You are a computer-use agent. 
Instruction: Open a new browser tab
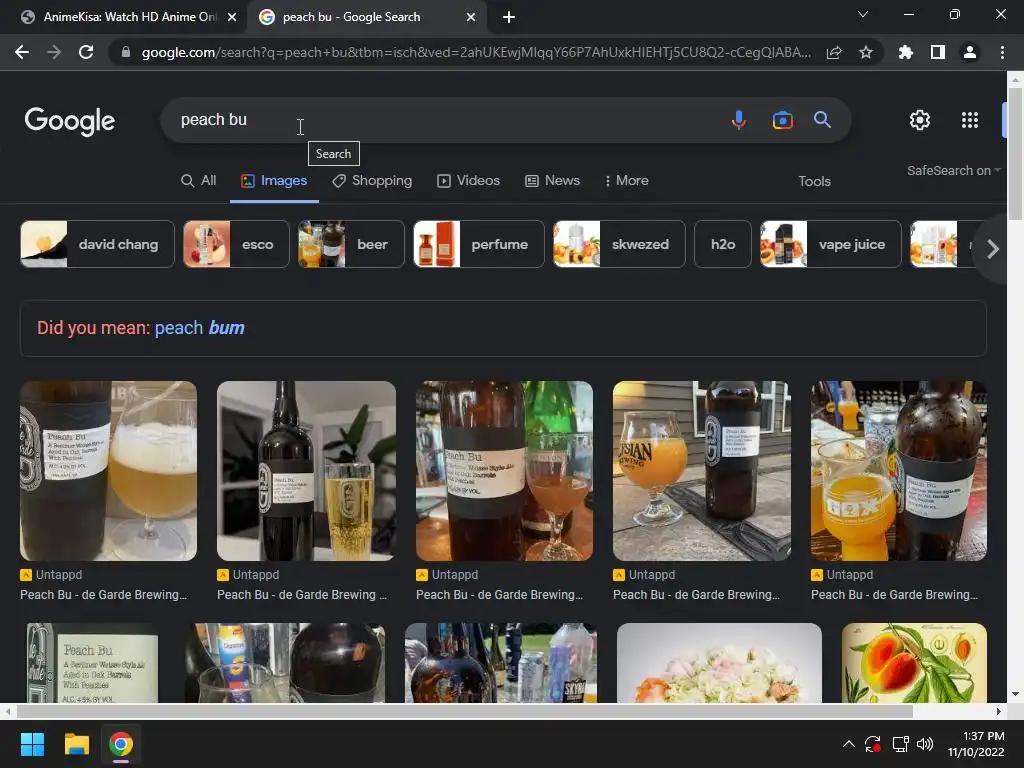(509, 17)
